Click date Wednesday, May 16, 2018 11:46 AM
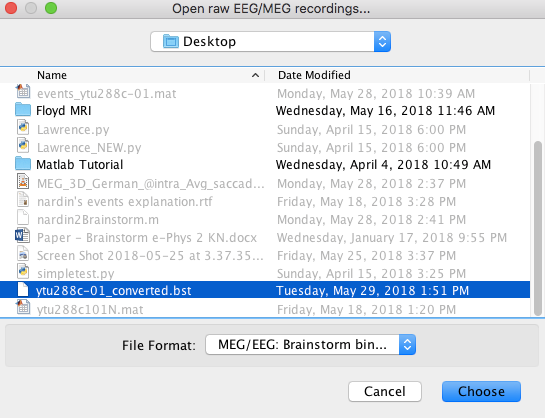The image size is (545, 418). [x=385, y=110]
